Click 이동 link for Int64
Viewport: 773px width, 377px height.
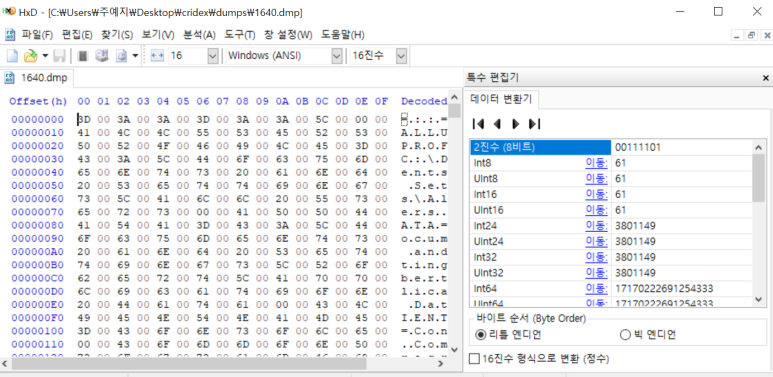(x=596, y=289)
